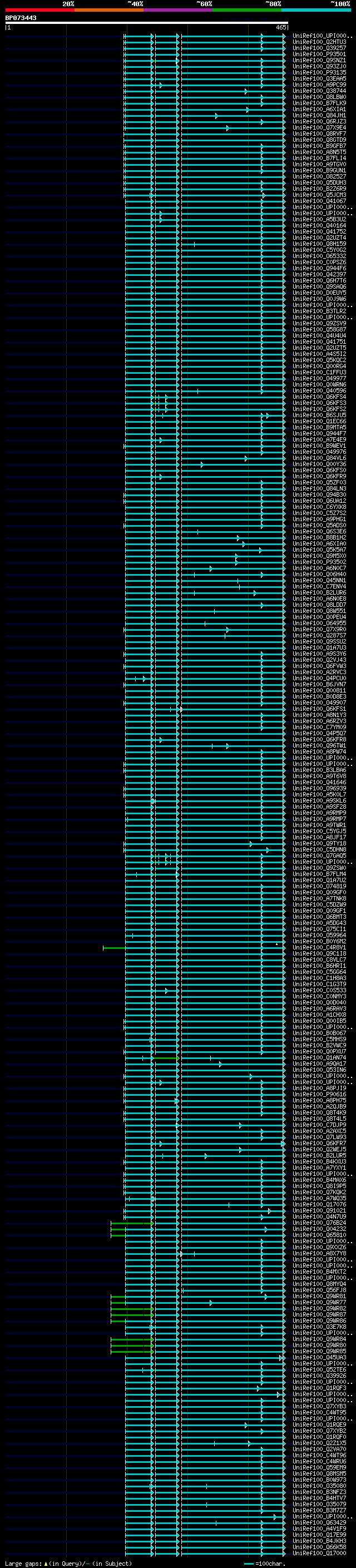
Task: Select the UniRef100_O59964 label
Action: click(x=319, y=936)
